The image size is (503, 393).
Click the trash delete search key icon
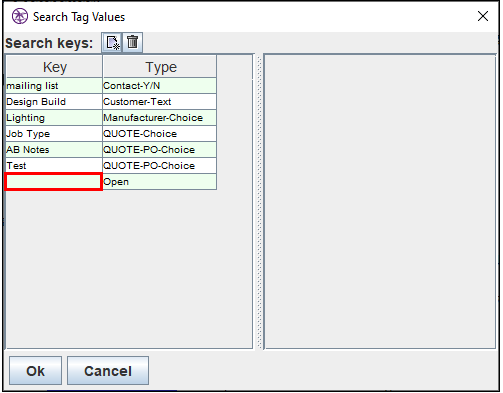click(133, 42)
